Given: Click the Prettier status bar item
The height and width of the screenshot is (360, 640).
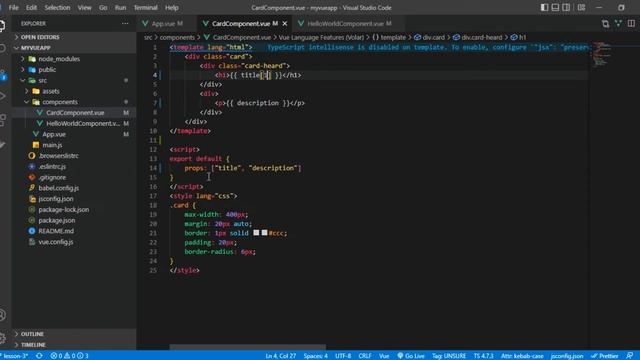Looking at the screenshot, I should (604, 356).
